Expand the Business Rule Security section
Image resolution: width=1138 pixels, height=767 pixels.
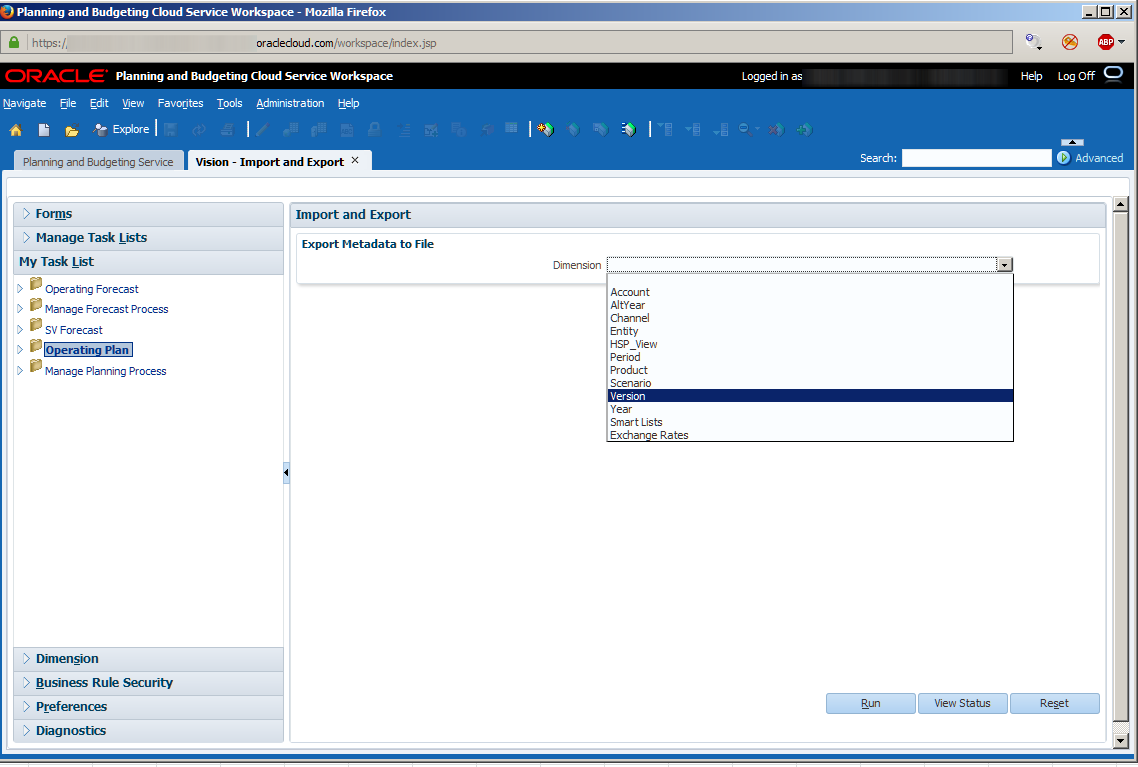(26, 682)
